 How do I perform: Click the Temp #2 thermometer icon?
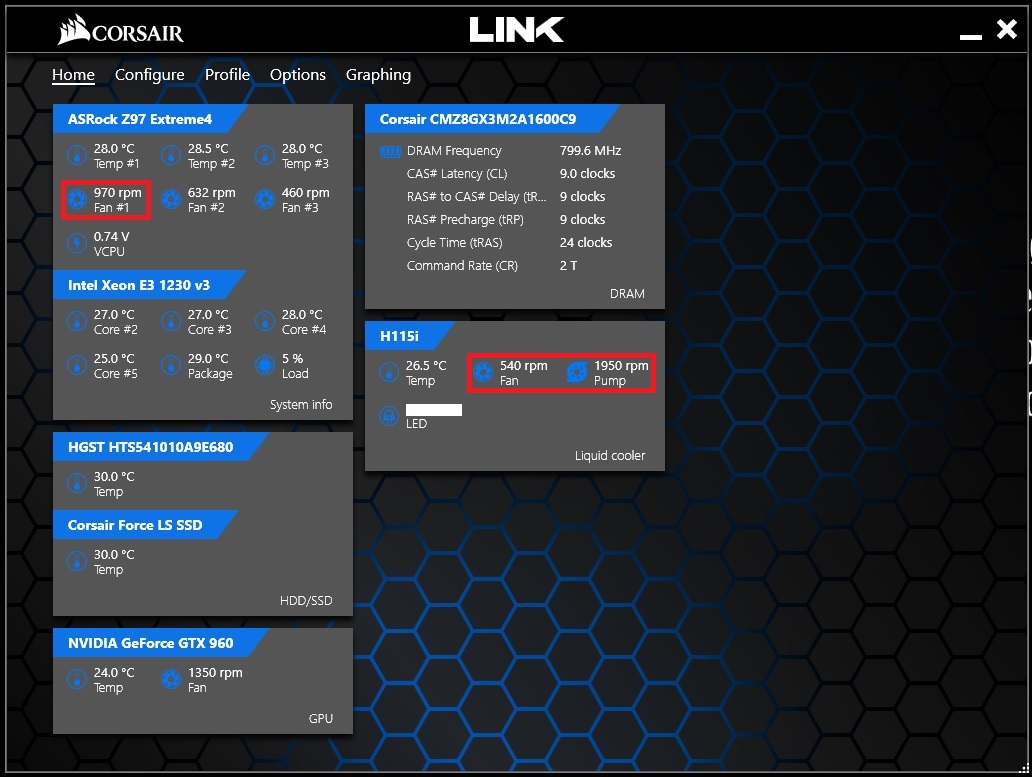click(171, 155)
